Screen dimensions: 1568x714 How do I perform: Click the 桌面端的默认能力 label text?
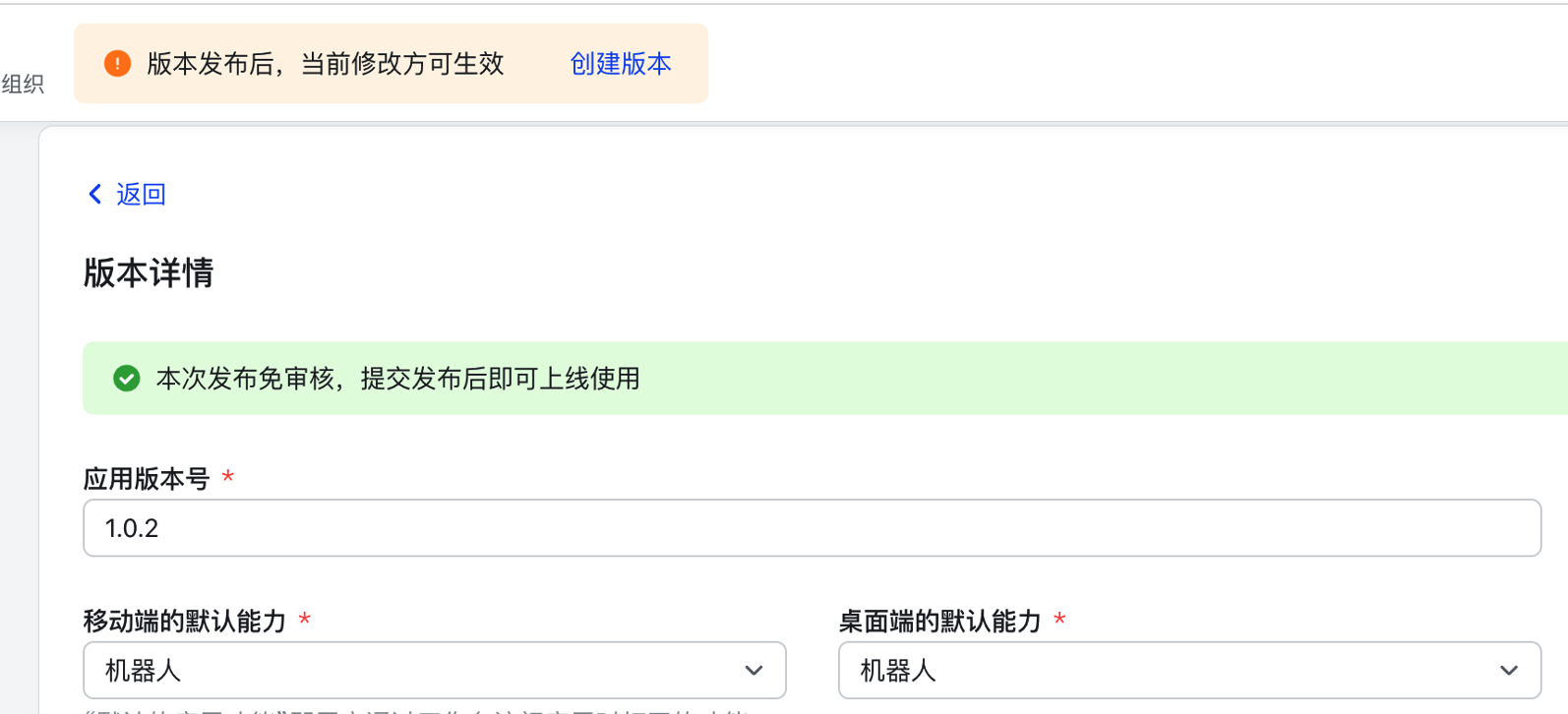coord(939,622)
